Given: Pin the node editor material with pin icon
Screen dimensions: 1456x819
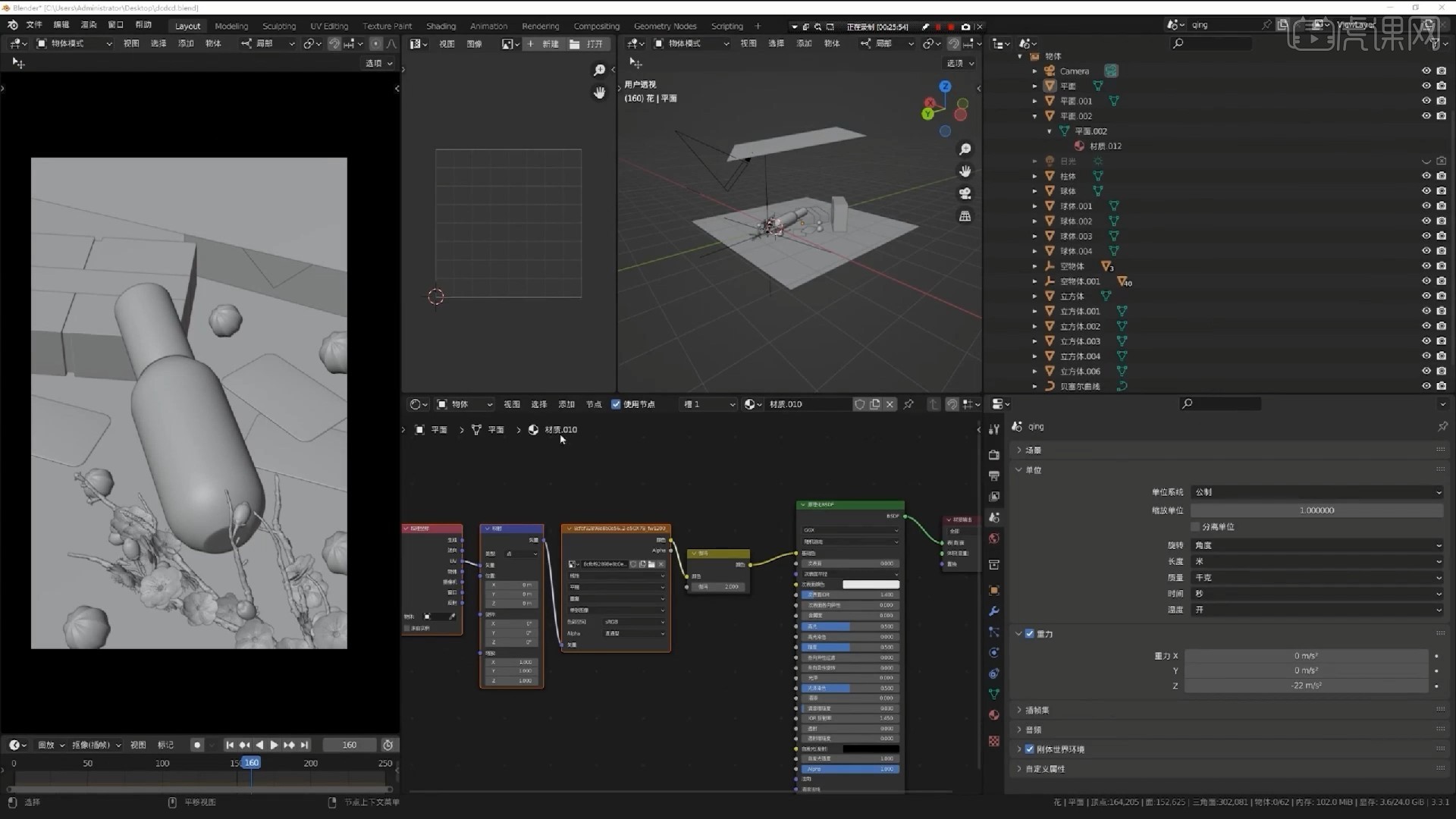Looking at the screenshot, I should pyautogui.click(x=908, y=404).
